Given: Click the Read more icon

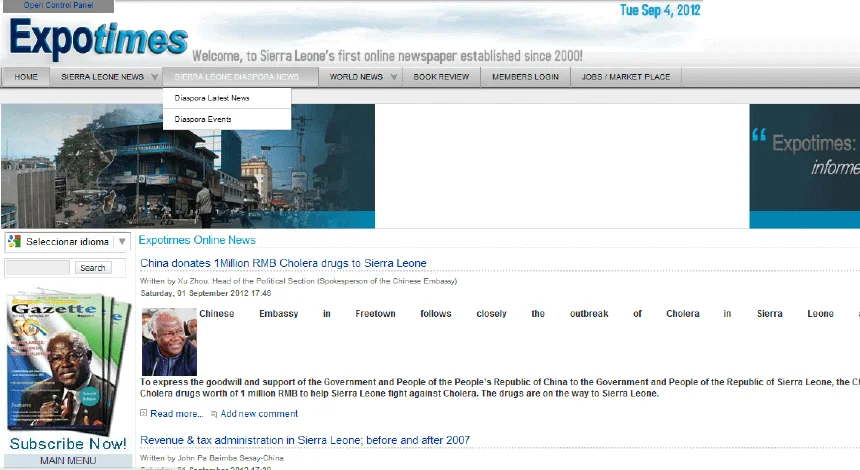Looking at the screenshot, I should [x=143, y=413].
